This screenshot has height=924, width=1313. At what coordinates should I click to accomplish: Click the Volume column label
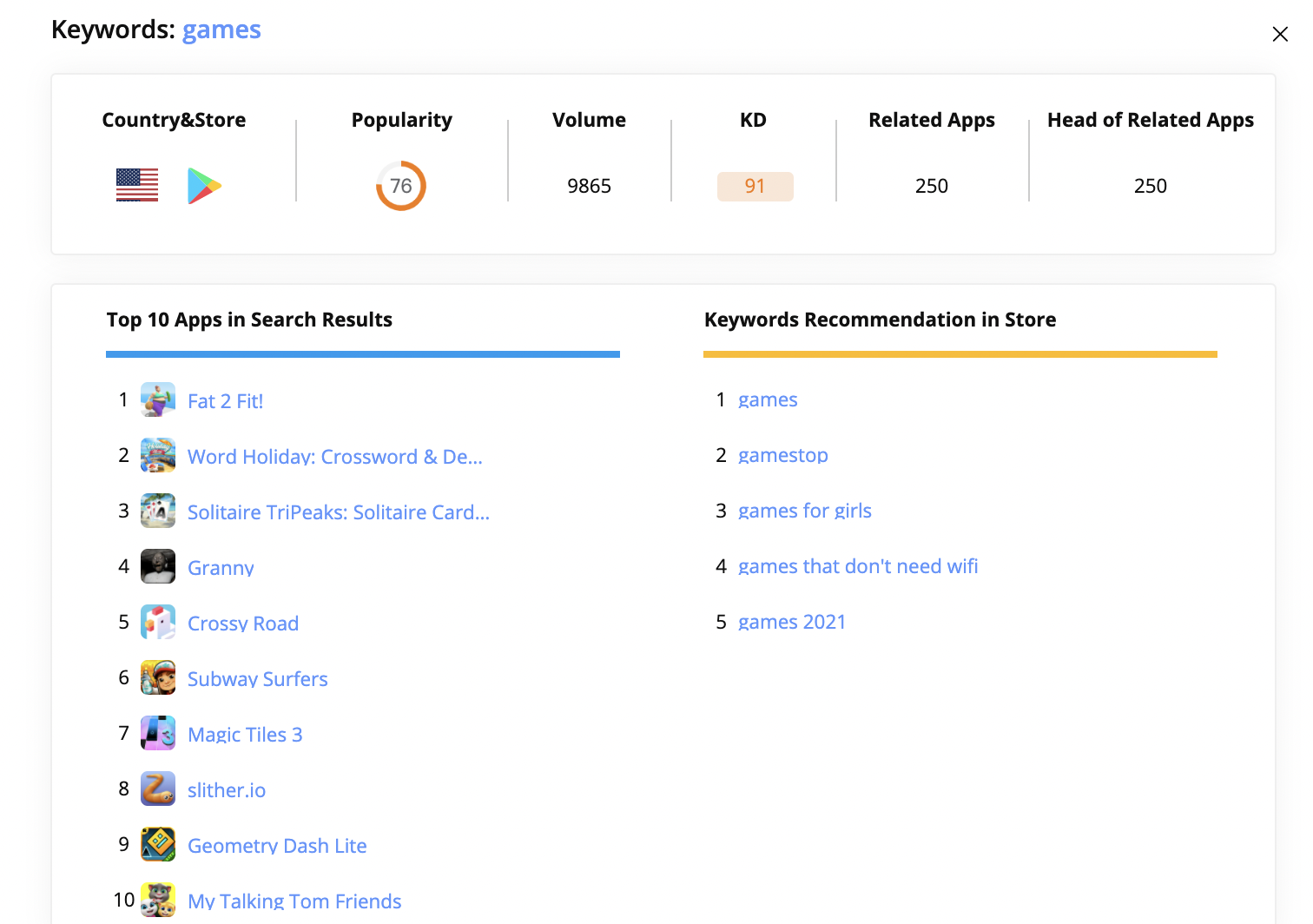click(x=589, y=120)
